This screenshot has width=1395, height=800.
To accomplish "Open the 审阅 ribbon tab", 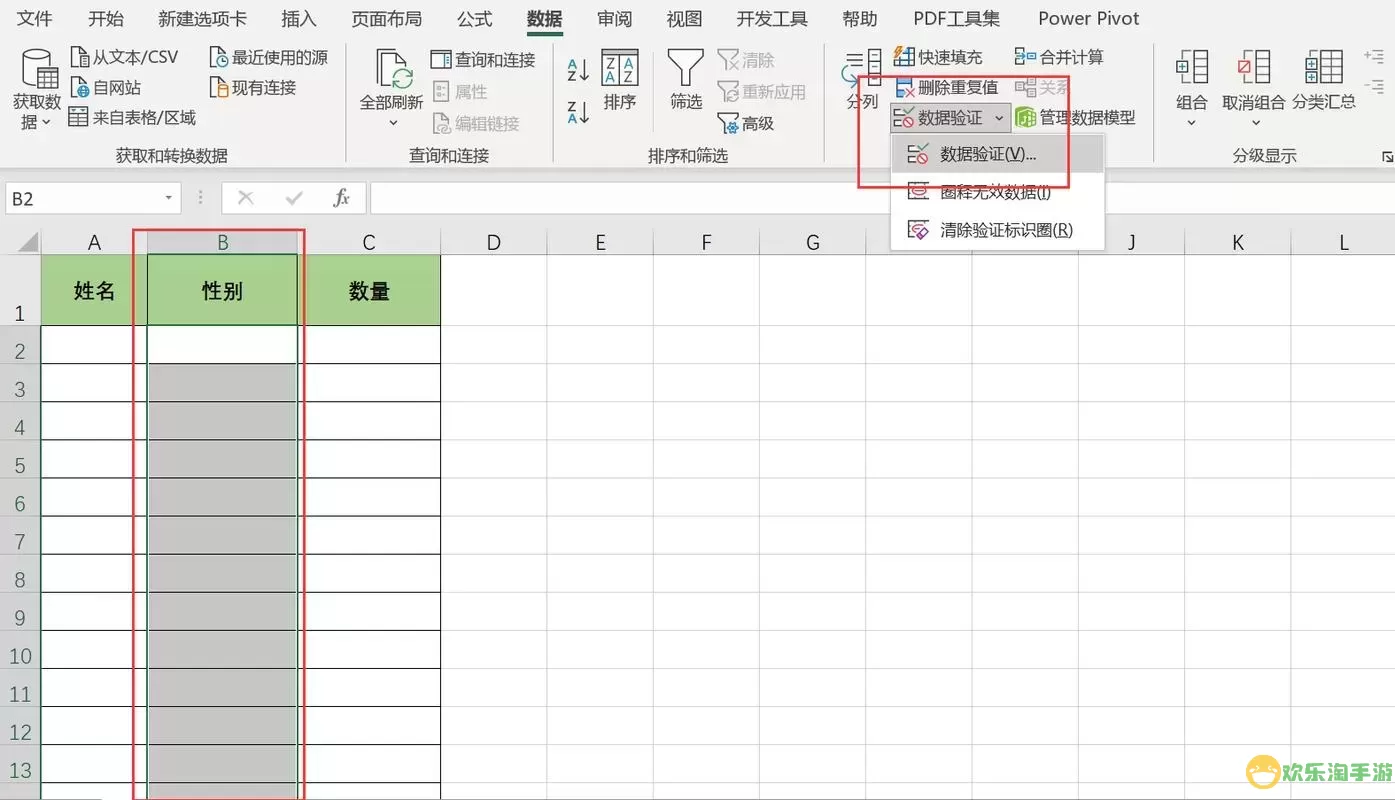I will [x=614, y=19].
